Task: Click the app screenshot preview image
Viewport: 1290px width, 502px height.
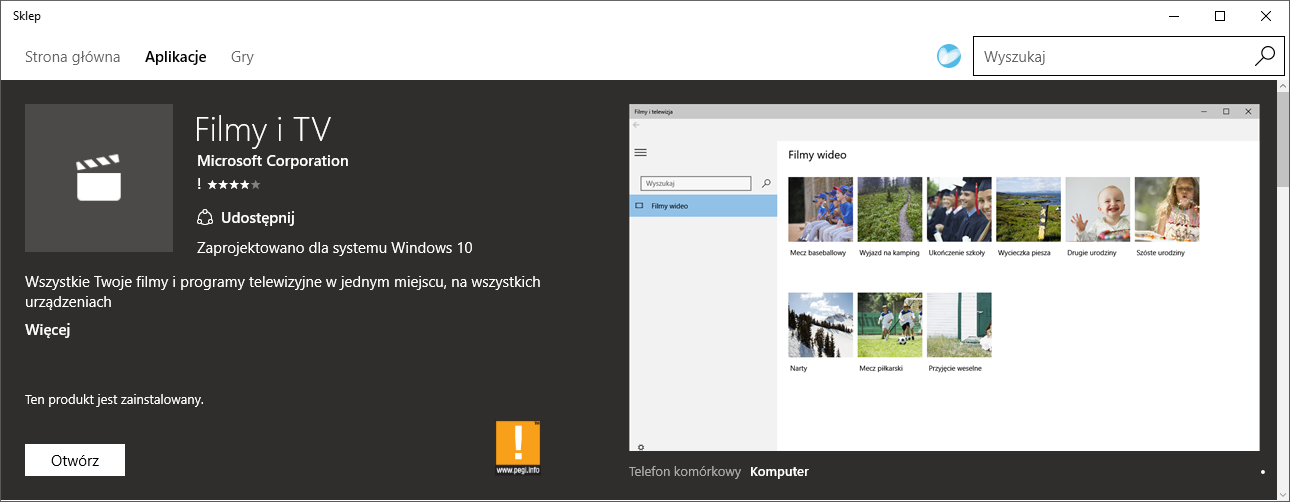Action: 944,277
